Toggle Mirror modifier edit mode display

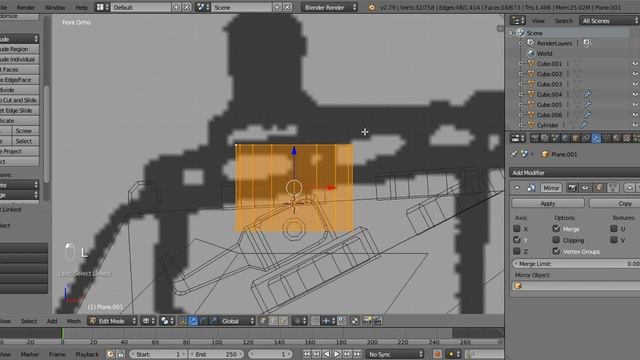(x=599, y=188)
